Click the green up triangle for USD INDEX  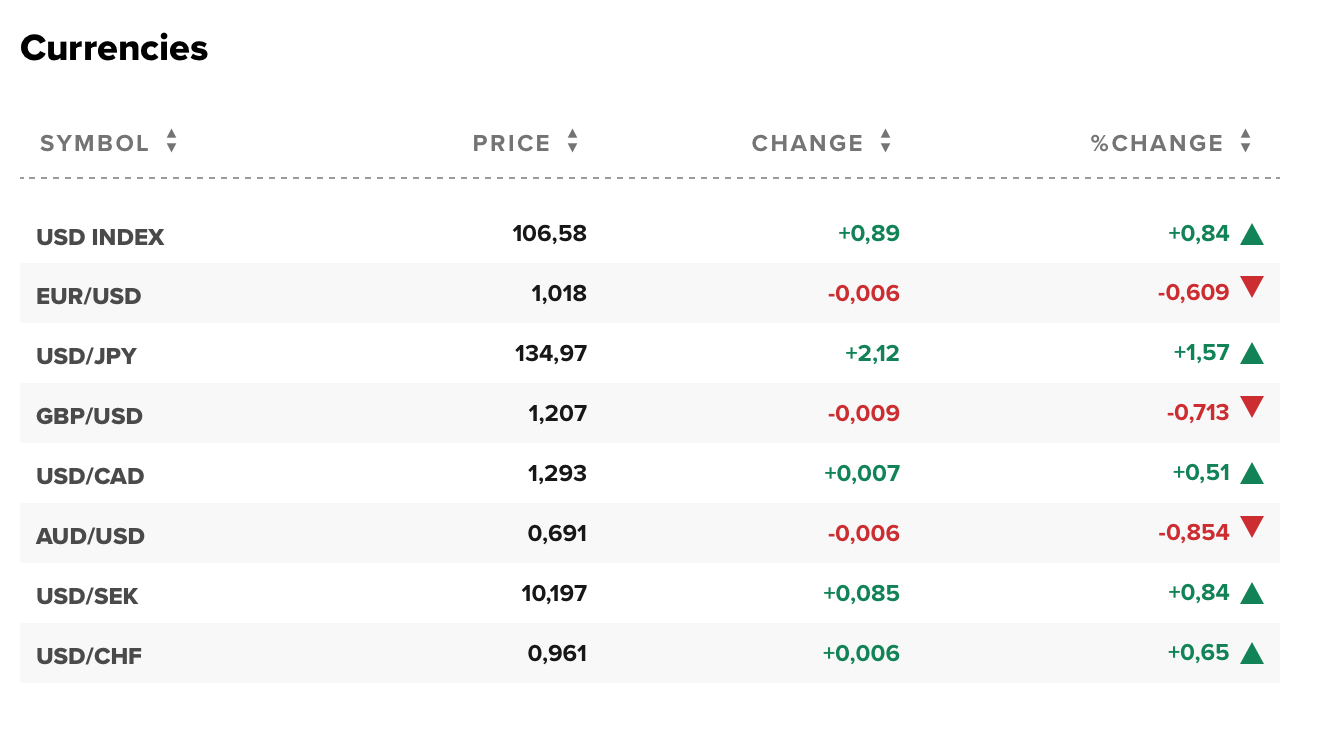(1252, 235)
